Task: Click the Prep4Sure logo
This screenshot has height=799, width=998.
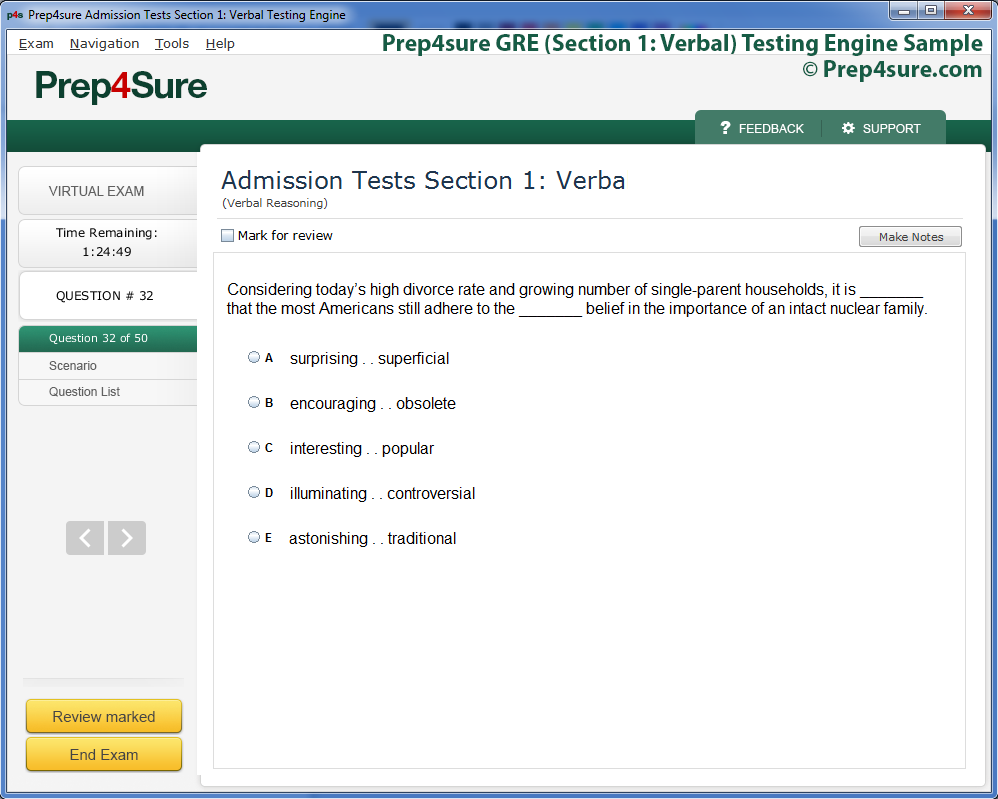Action: [119, 86]
